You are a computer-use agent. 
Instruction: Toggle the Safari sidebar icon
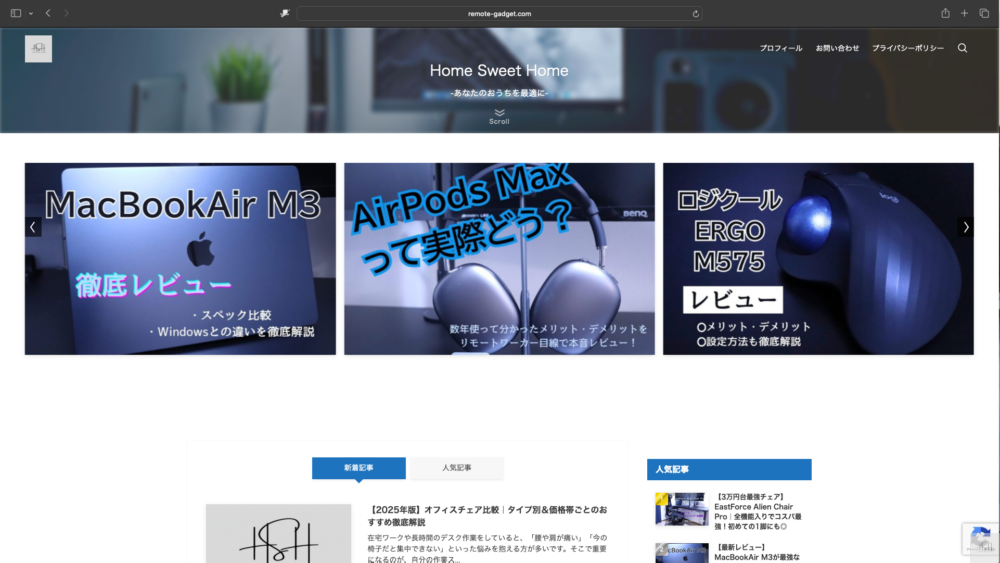[x=16, y=13]
